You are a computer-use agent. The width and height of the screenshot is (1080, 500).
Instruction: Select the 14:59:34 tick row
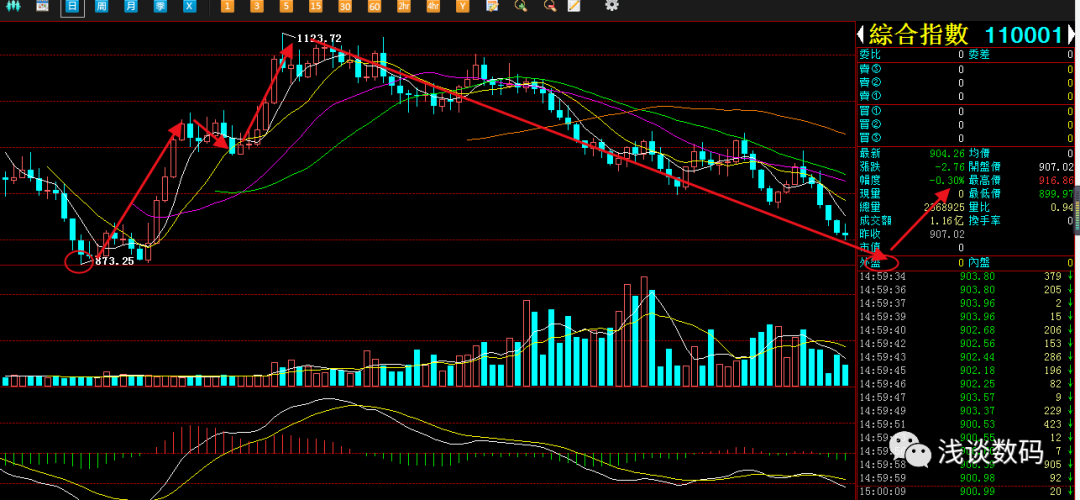(x=966, y=277)
